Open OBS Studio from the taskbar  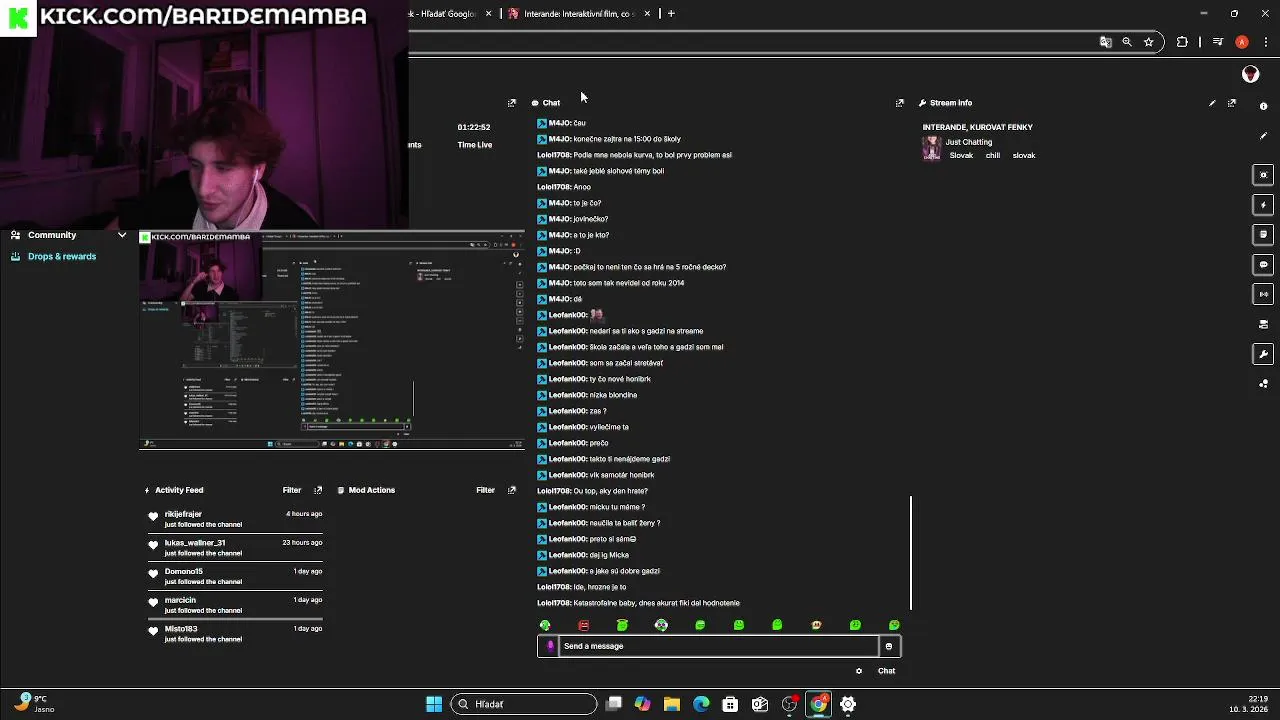pyautogui.click(x=789, y=704)
